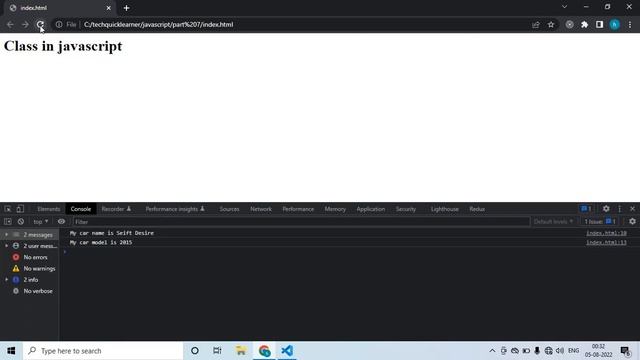This screenshot has height=360, width=640.
Task: Open the Lighthouse tab
Action: pyautogui.click(x=444, y=209)
